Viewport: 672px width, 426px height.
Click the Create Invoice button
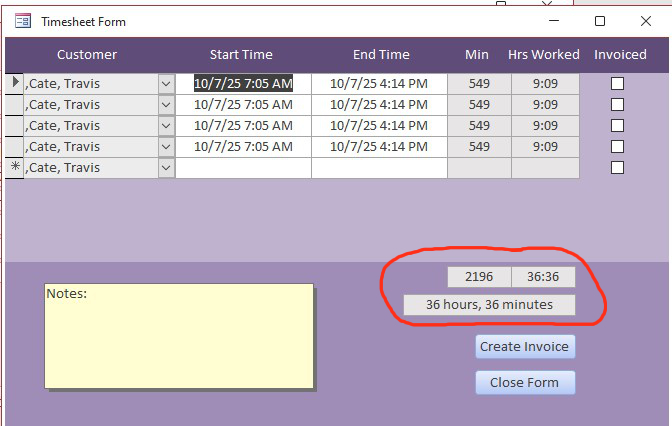point(525,346)
